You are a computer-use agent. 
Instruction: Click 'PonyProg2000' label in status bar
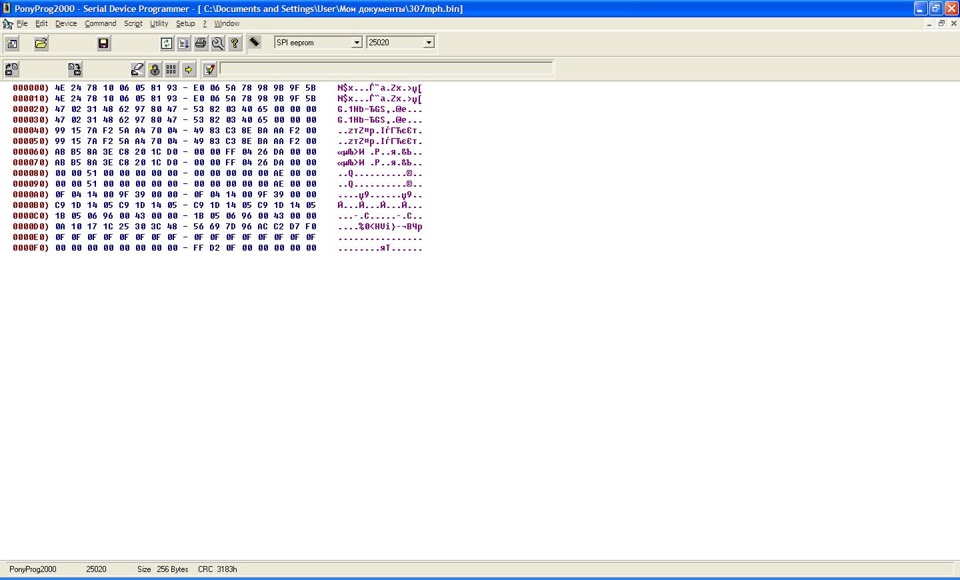pos(32,570)
